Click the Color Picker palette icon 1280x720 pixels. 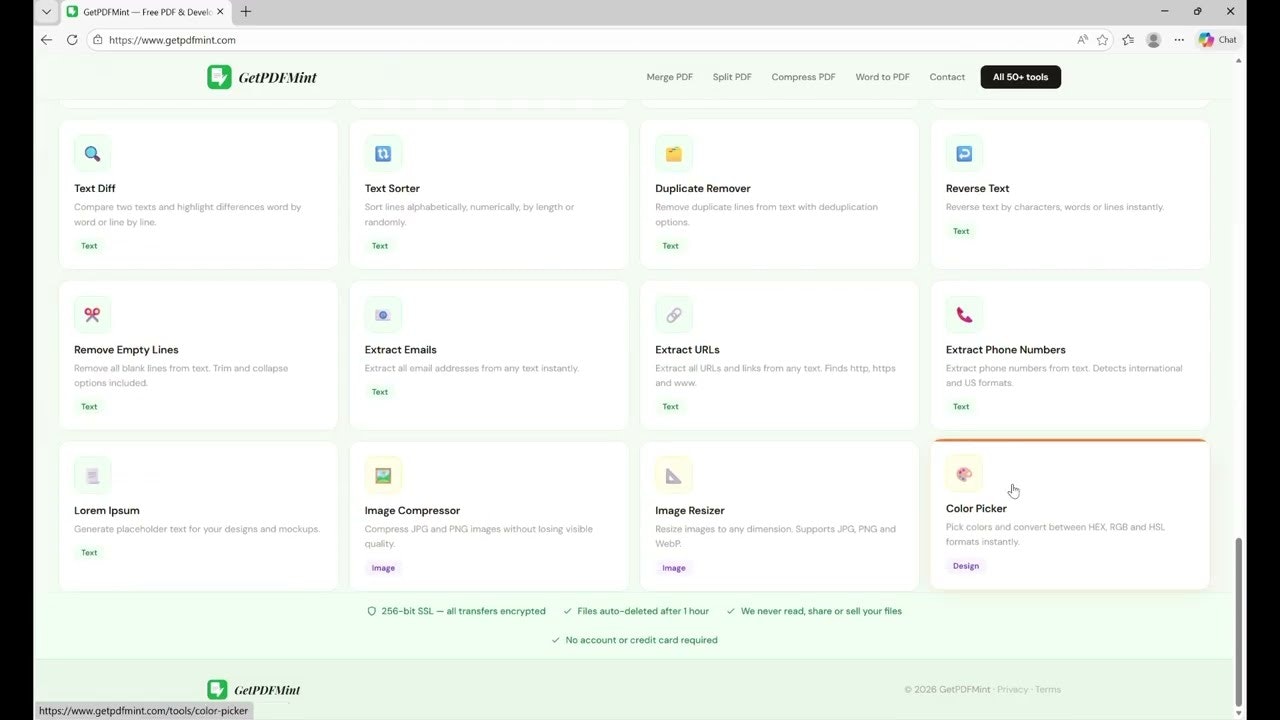click(x=964, y=473)
